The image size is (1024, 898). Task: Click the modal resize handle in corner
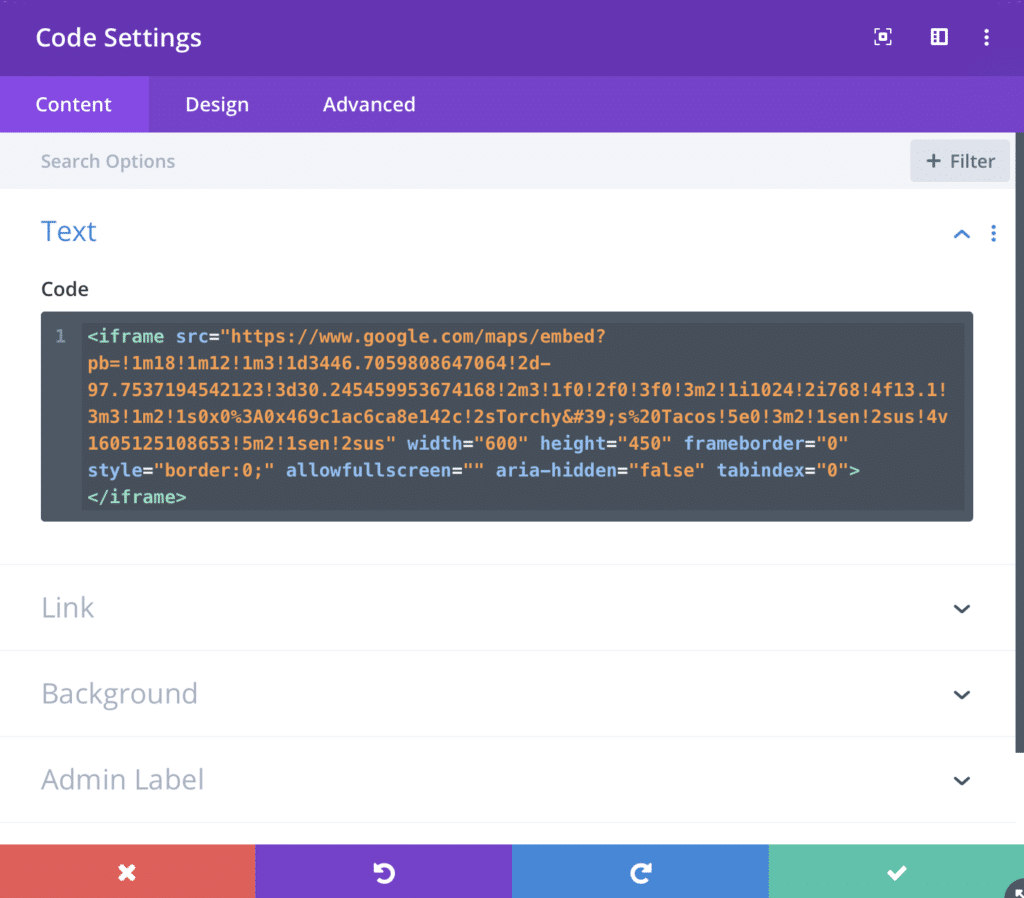pyautogui.click(x=1017, y=891)
